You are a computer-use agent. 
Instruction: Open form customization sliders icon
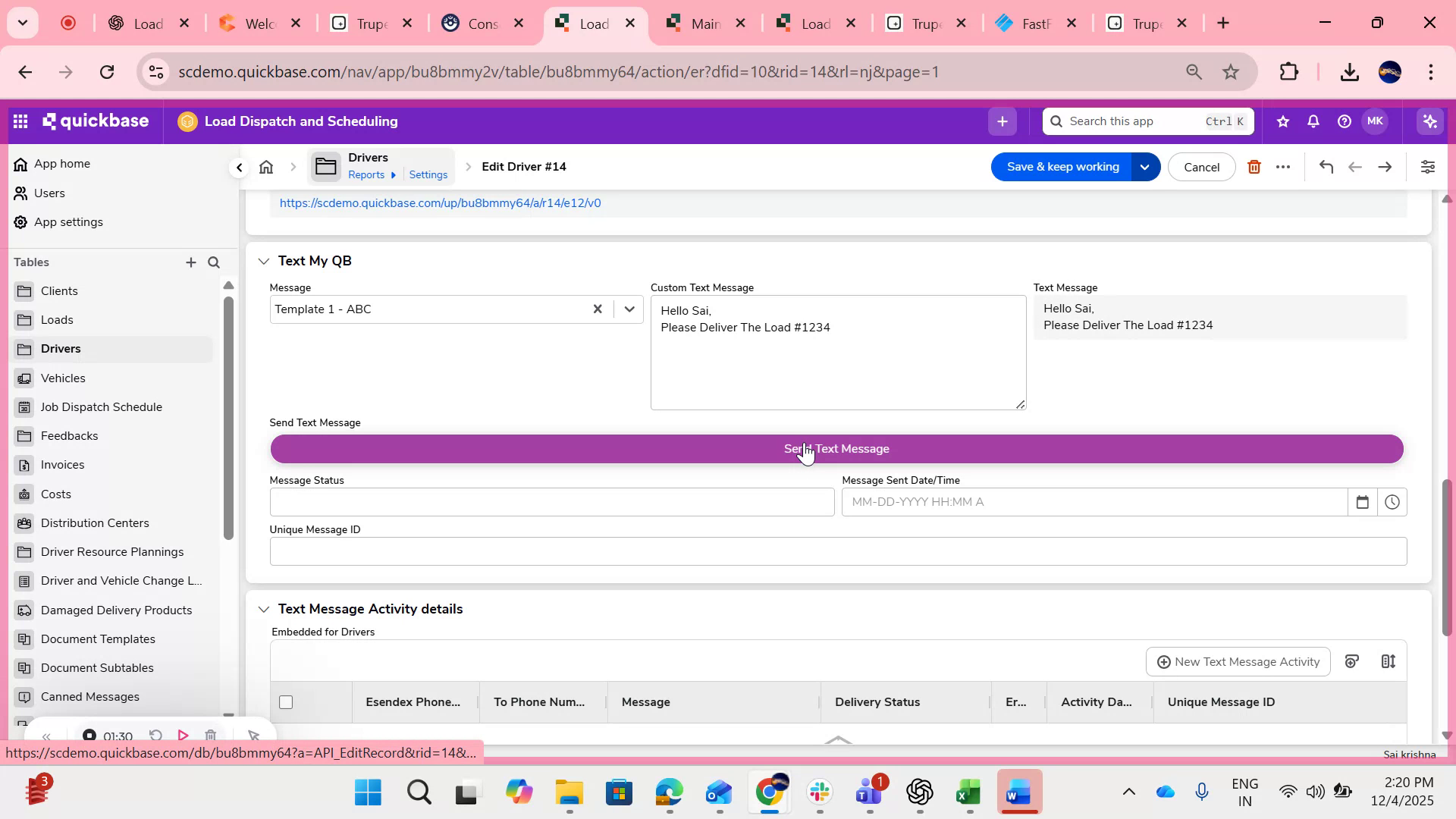point(1429,167)
